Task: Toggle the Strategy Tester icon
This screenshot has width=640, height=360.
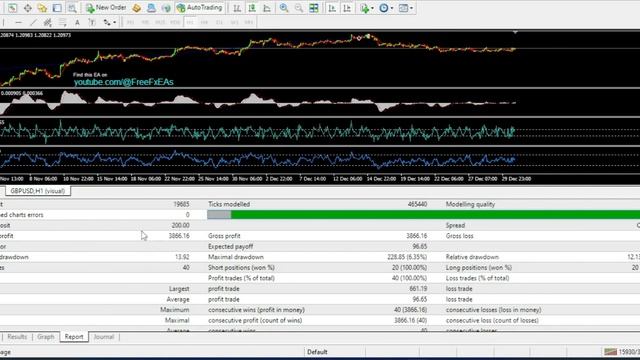Action: pos(72,8)
